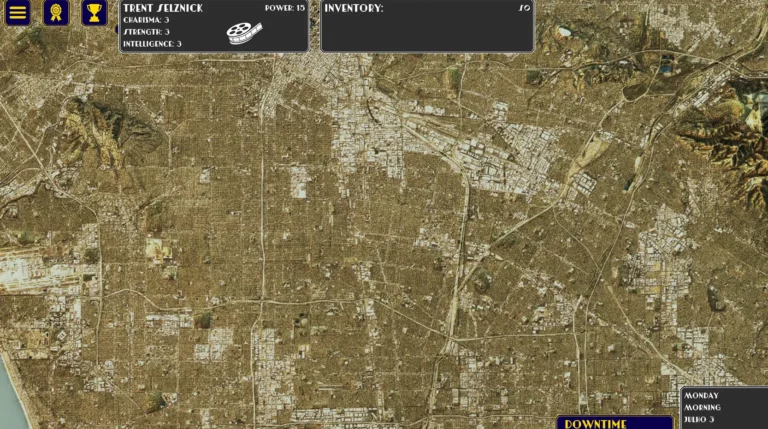768x429 pixels.
Task: Click the Morning time-of-day label
Action: point(703,408)
